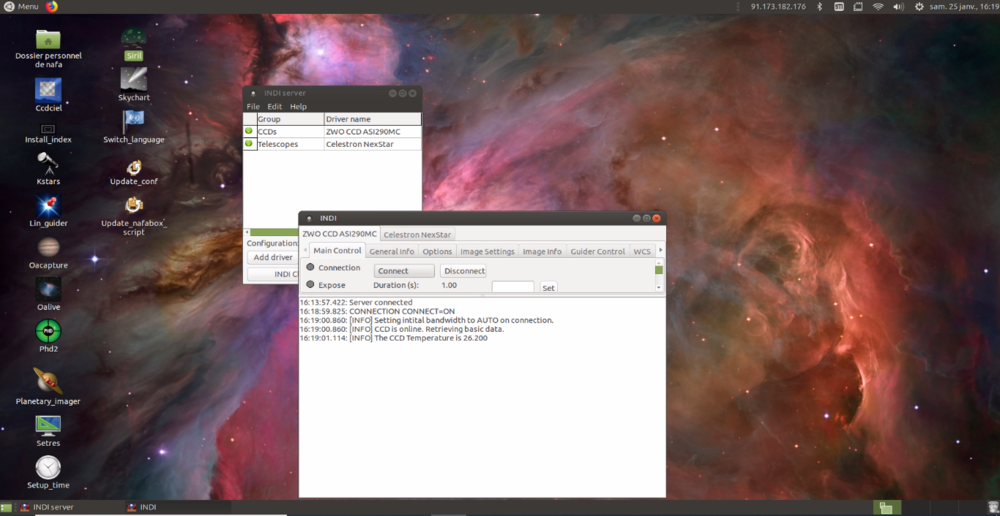Open the Siril desktop icon

click(x=133, y=42)
